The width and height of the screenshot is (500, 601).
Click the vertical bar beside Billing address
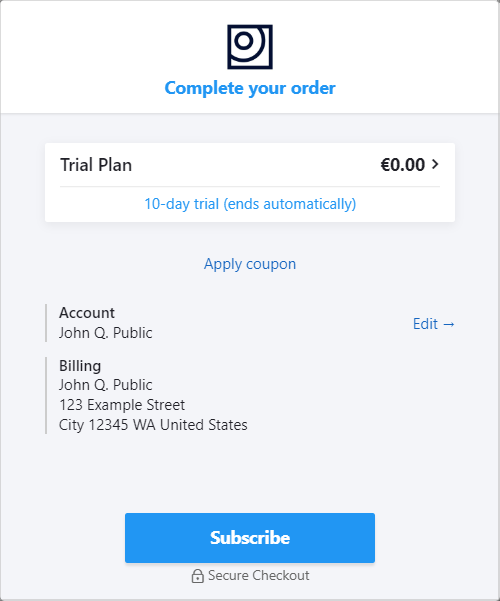click(x=46, y=396)
